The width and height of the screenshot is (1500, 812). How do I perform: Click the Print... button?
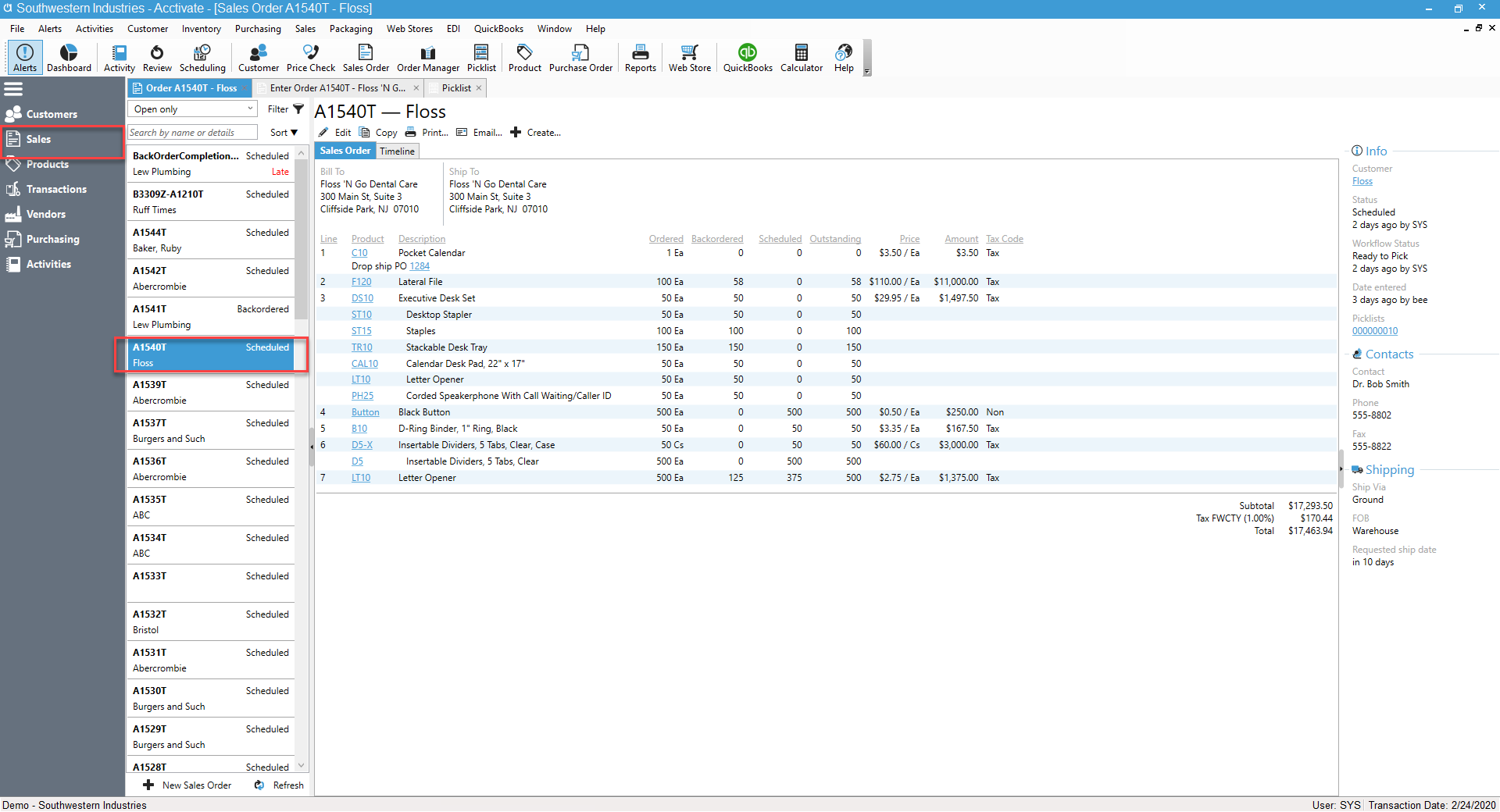(427, 133)
